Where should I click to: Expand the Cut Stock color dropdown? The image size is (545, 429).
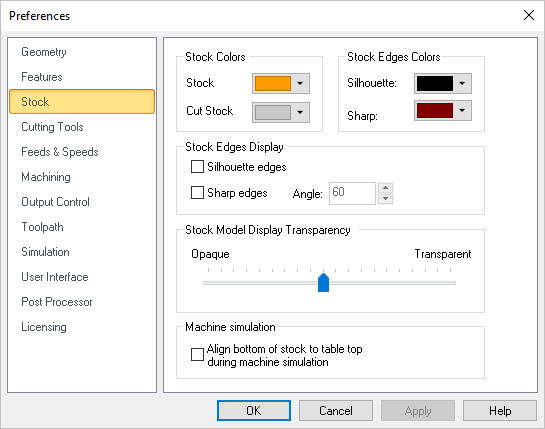[x=300, y=112]
